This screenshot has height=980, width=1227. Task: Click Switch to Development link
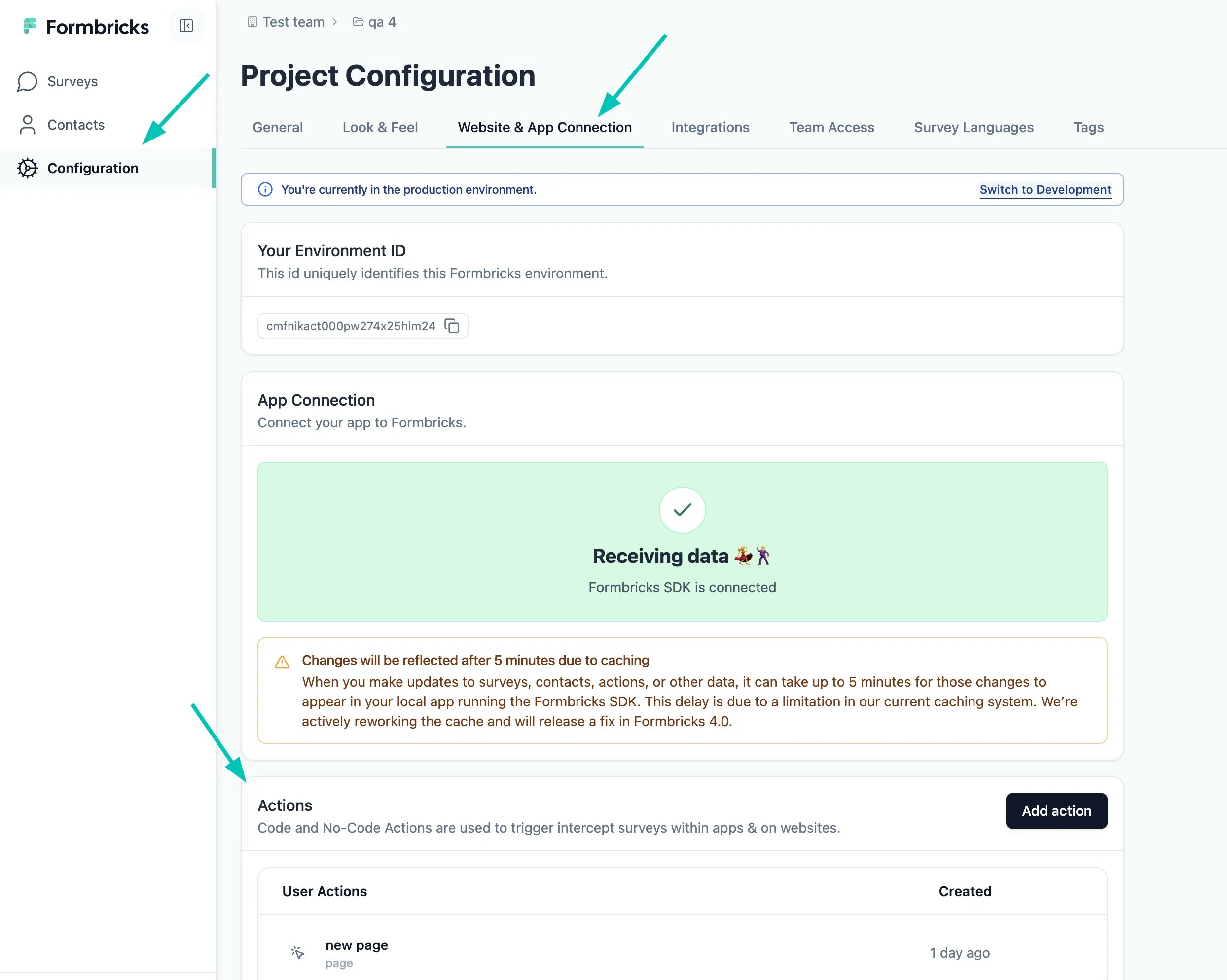[1045, 189]
